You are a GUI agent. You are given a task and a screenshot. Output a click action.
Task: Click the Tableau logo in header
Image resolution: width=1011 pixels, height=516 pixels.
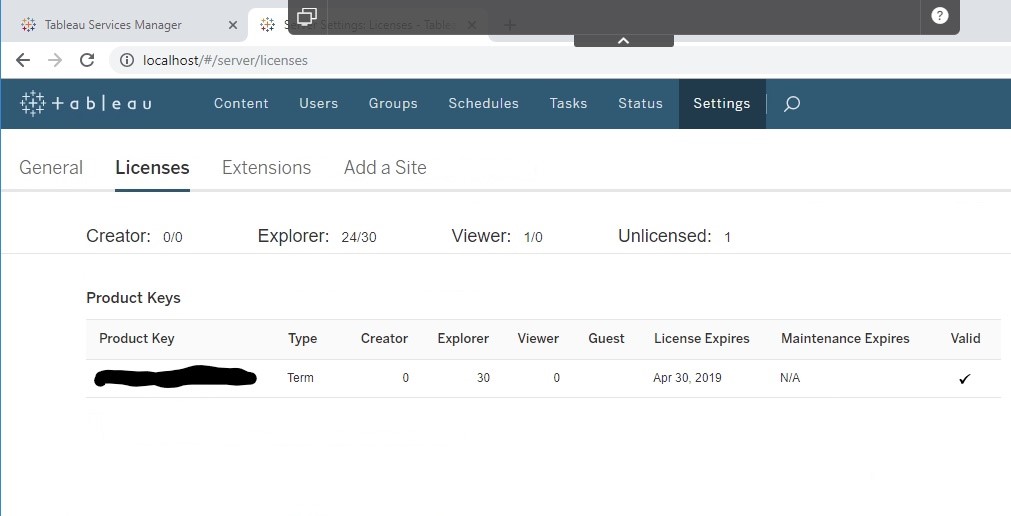pyautogui.click(x=86, y=103)
